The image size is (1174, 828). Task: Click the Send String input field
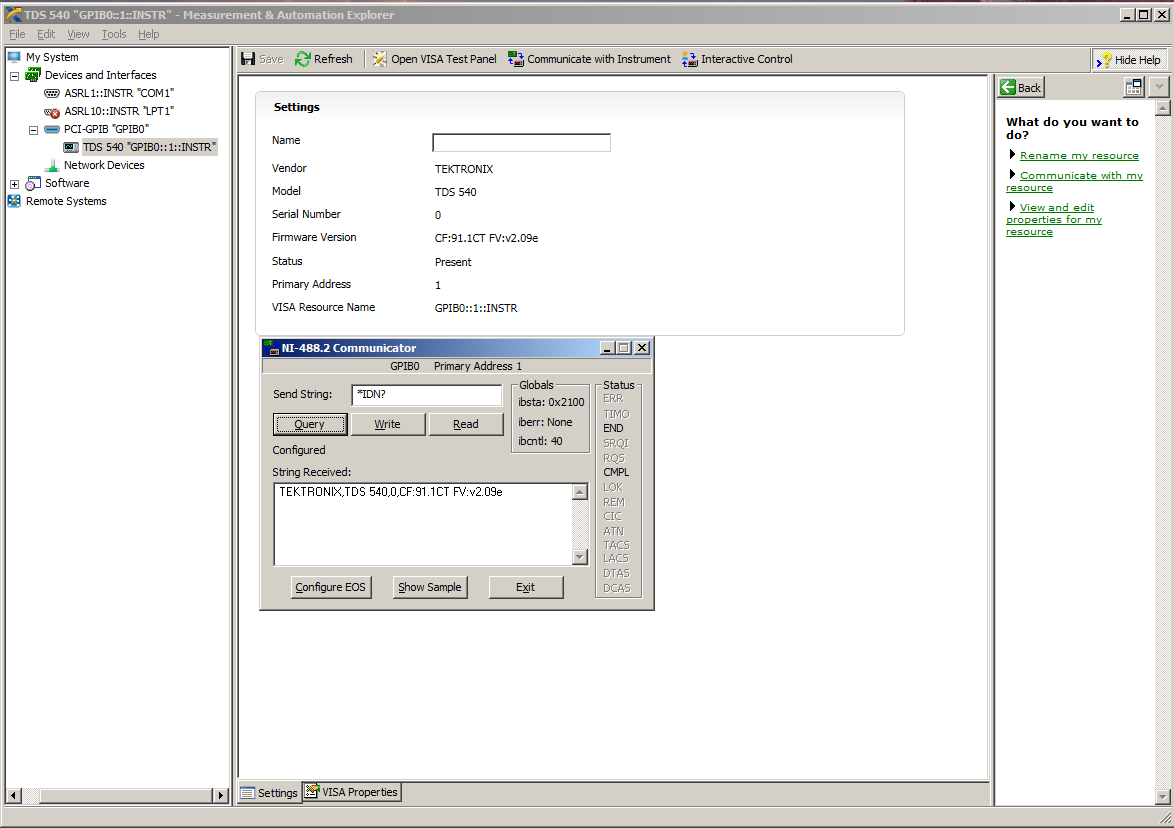pos(427,395)
